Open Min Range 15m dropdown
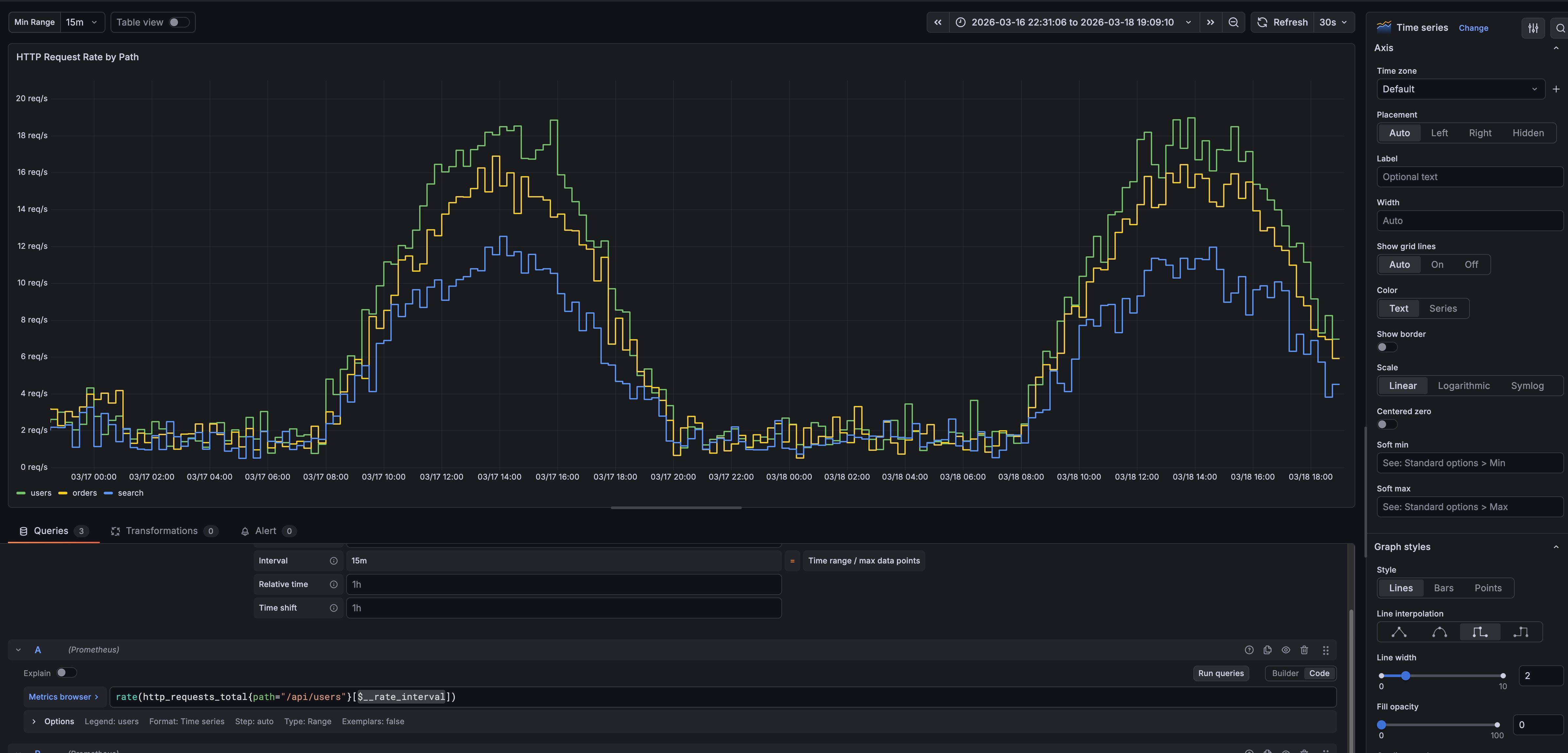This screenshot has height=753, width=1568. 82,23
